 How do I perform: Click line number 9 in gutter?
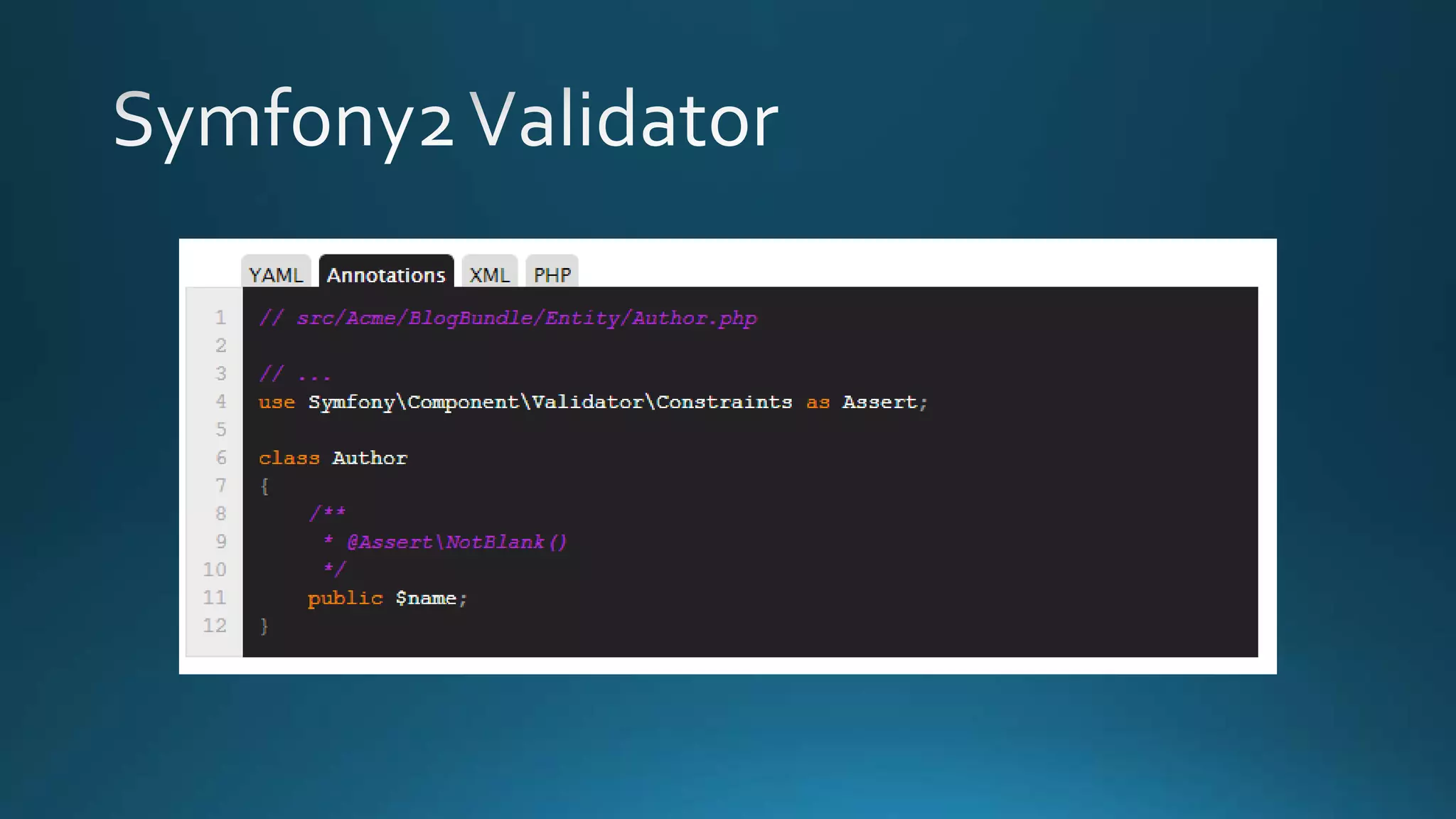pos(220,542)
